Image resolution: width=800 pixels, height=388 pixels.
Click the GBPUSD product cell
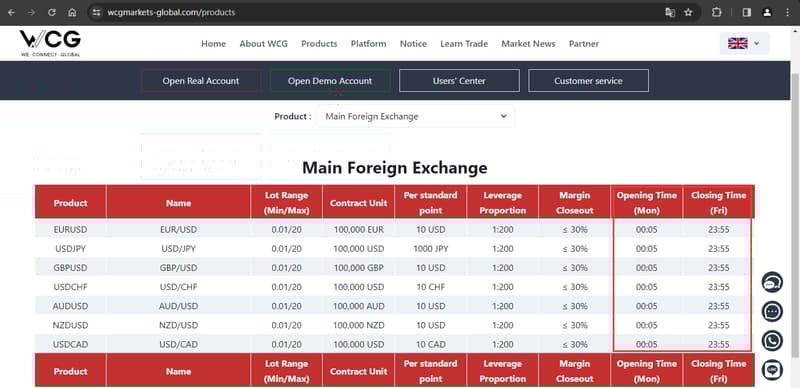(x=70, y=268)
